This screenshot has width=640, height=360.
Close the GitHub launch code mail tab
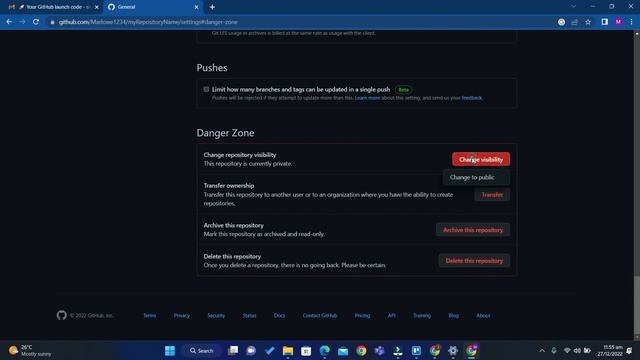click(97, 7)
